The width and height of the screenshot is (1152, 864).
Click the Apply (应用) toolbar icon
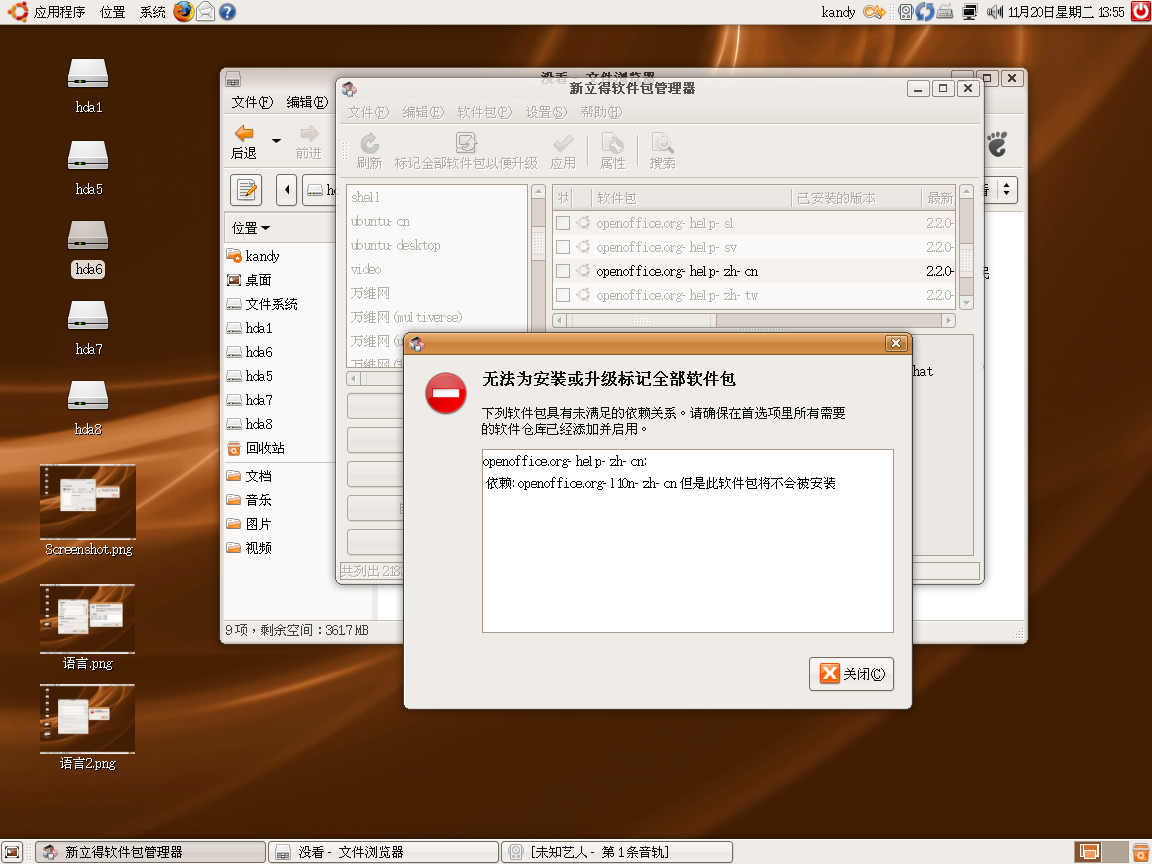[x=563, y=151]
